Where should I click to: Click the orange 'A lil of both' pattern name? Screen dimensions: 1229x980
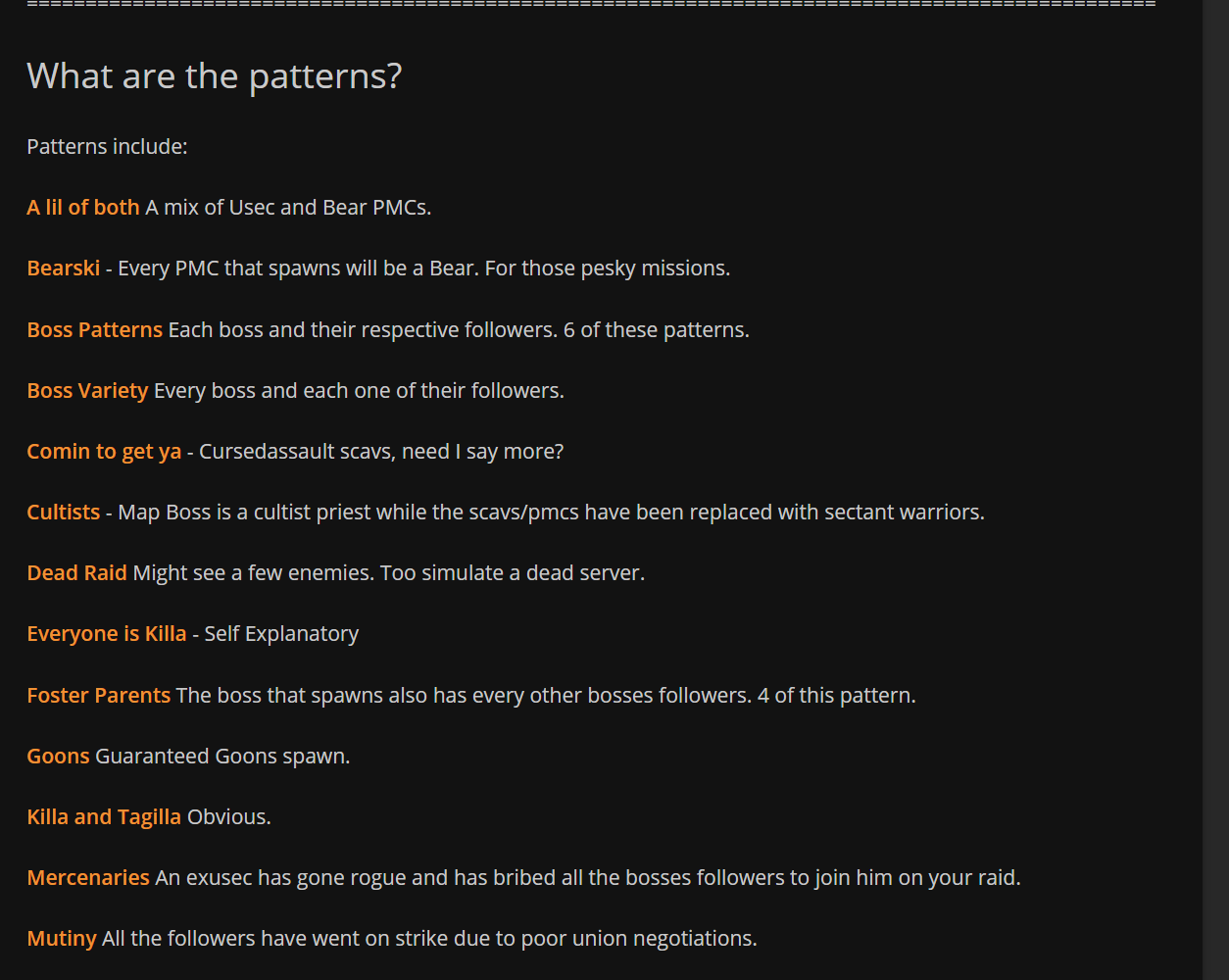(x=83, y=208)
